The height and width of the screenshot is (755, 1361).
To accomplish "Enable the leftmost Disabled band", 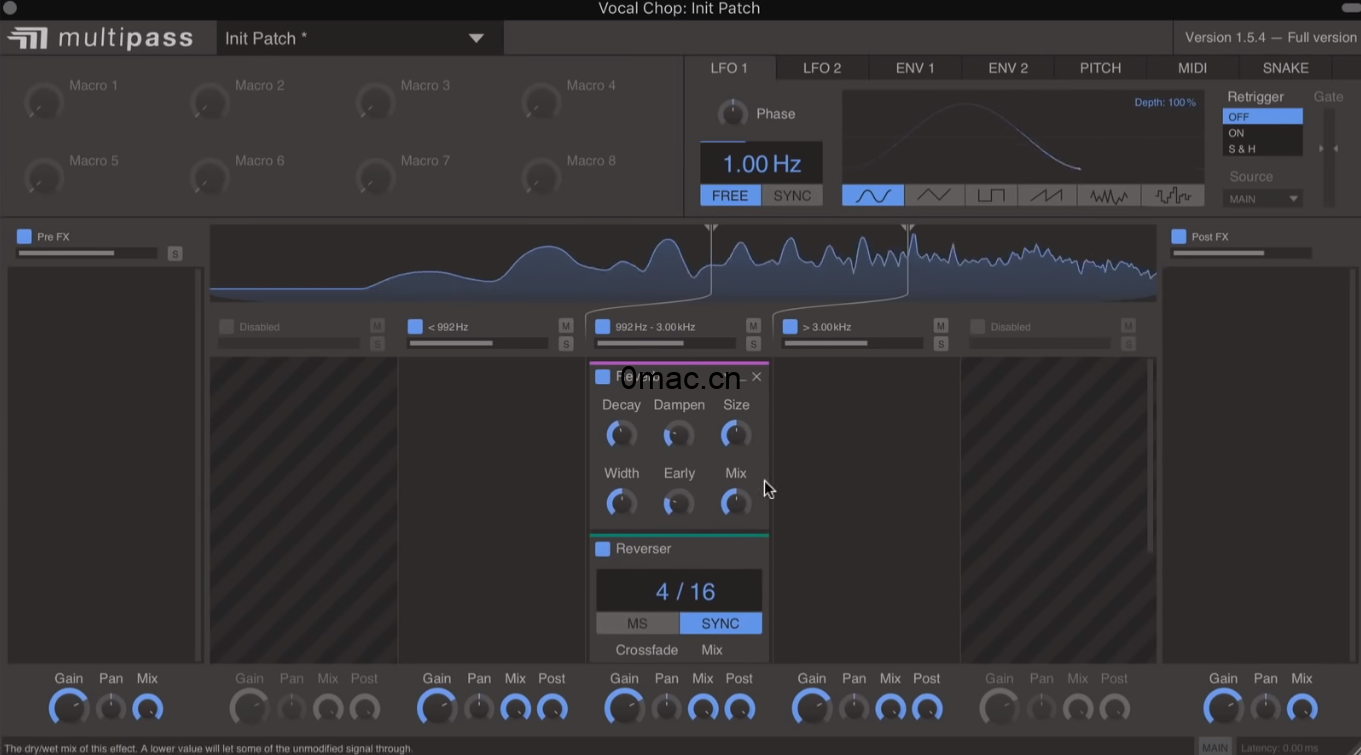I will point(227,327).
